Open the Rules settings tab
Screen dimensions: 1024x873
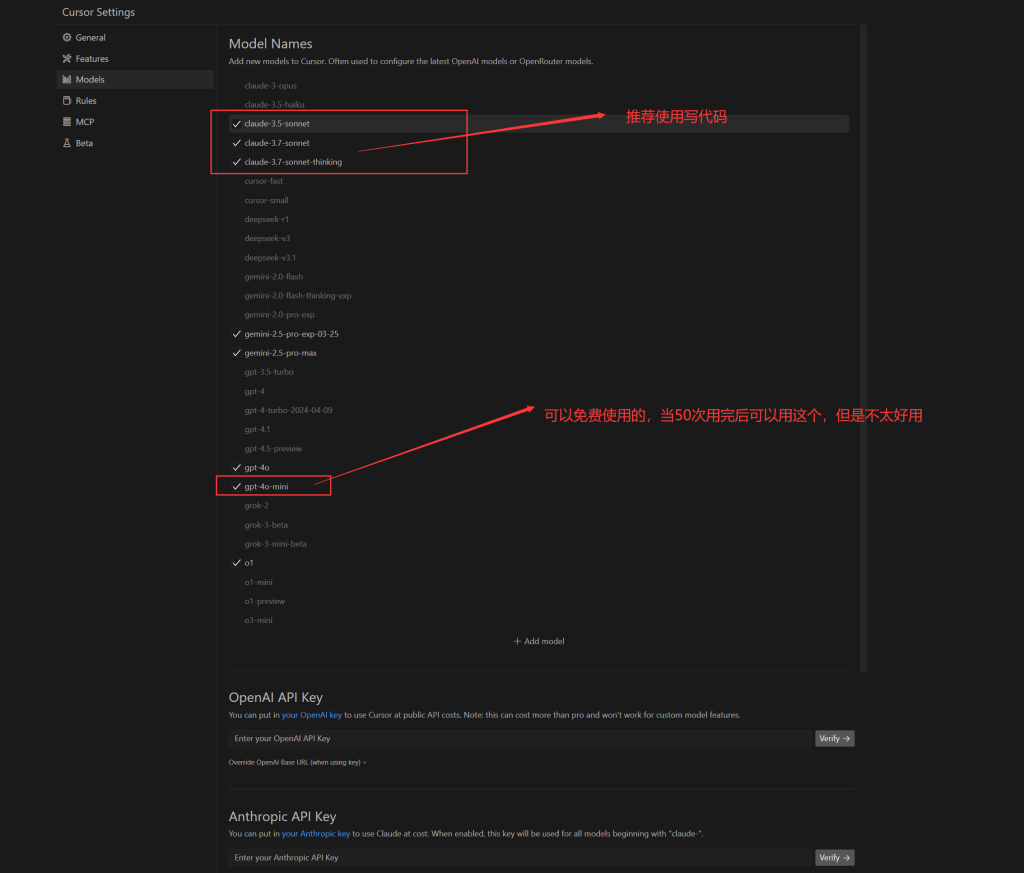tap(135, 101)
